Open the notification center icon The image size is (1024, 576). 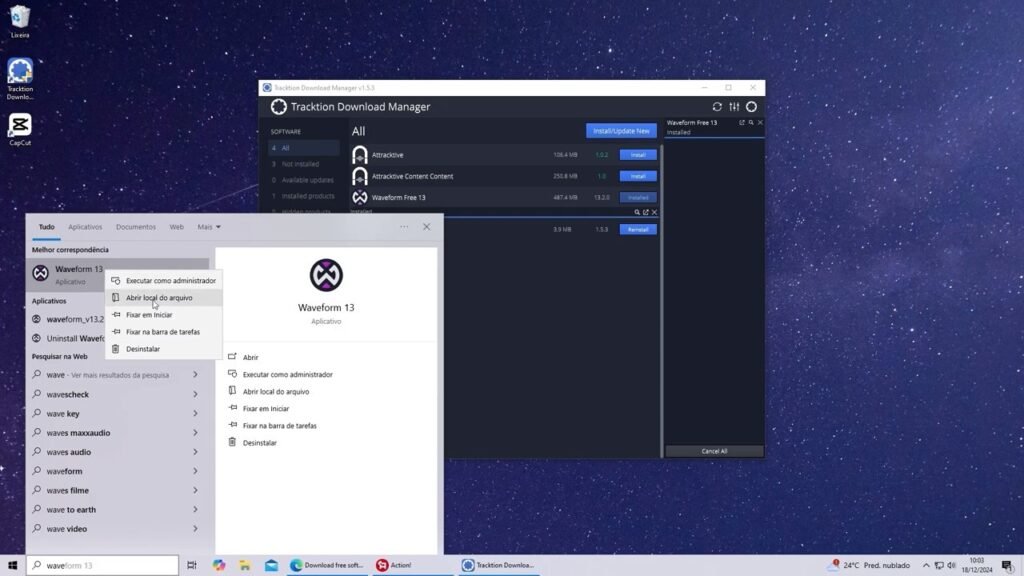coord(1008,565)
